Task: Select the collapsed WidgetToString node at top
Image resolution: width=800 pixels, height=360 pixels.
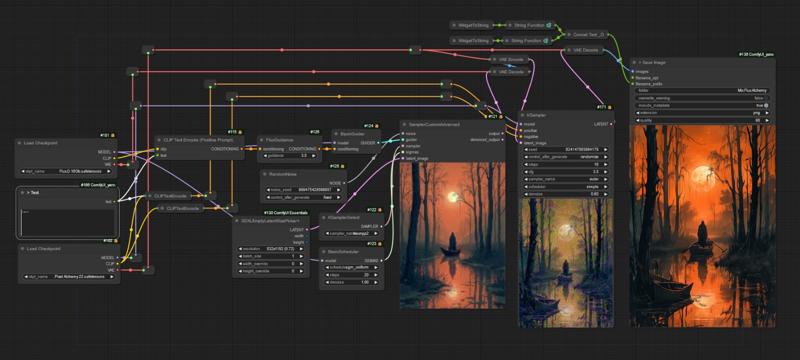Action: (x=471, y=24)
